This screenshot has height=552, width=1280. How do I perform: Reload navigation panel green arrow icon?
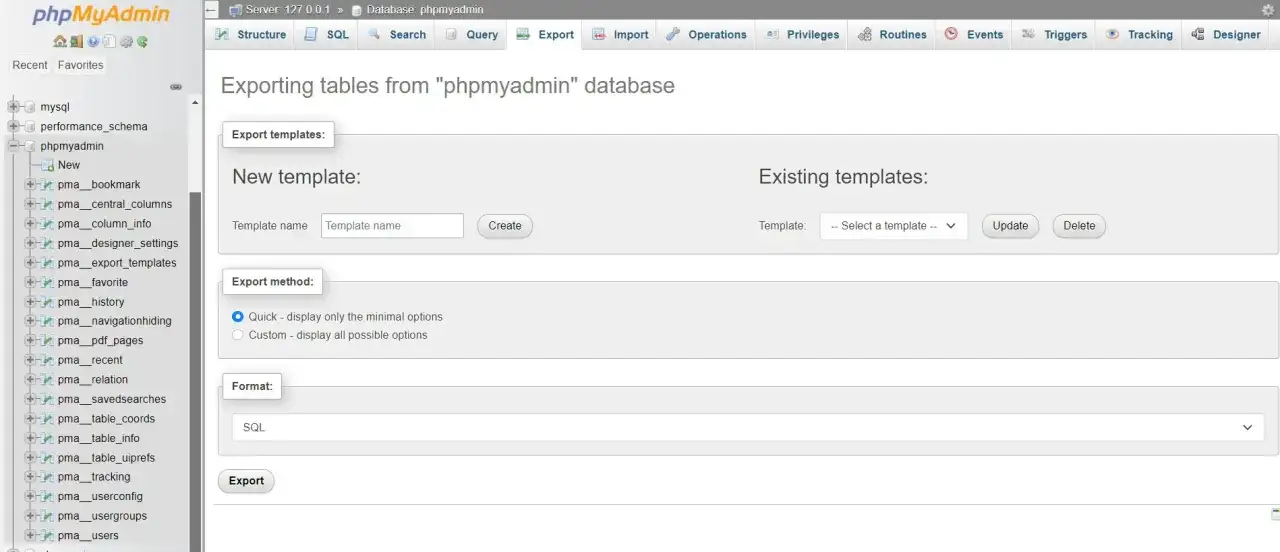(x=142, y=42)
